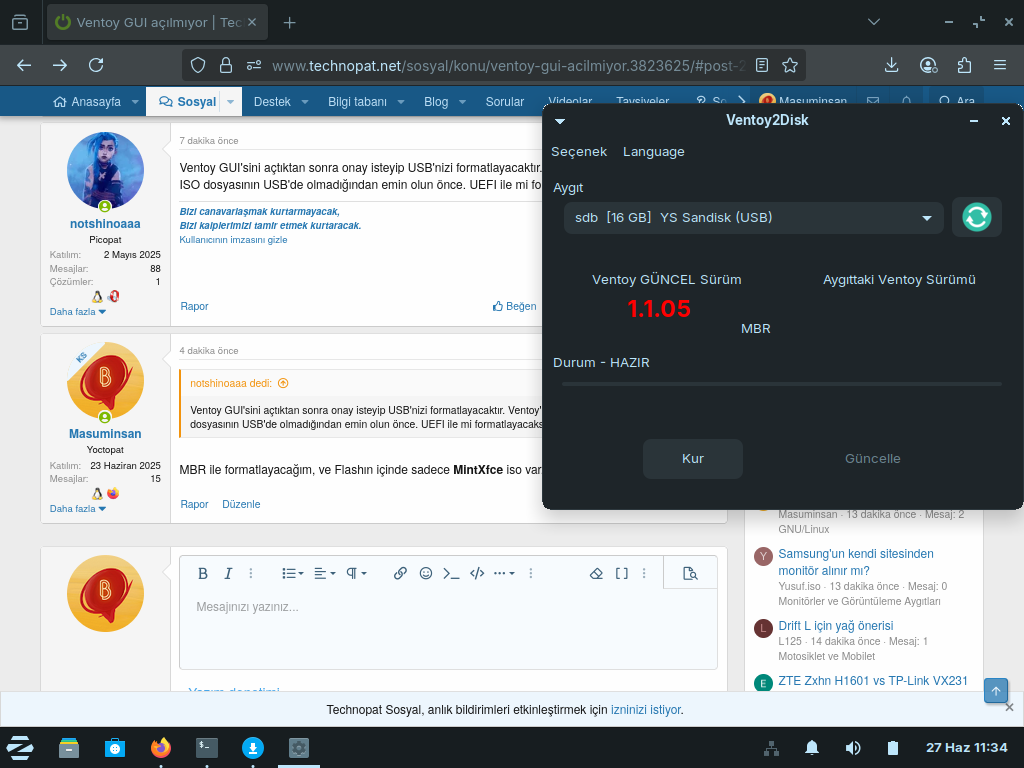
Task: Refresh the Ventoy2Disk device list
Action: point(976,217)
